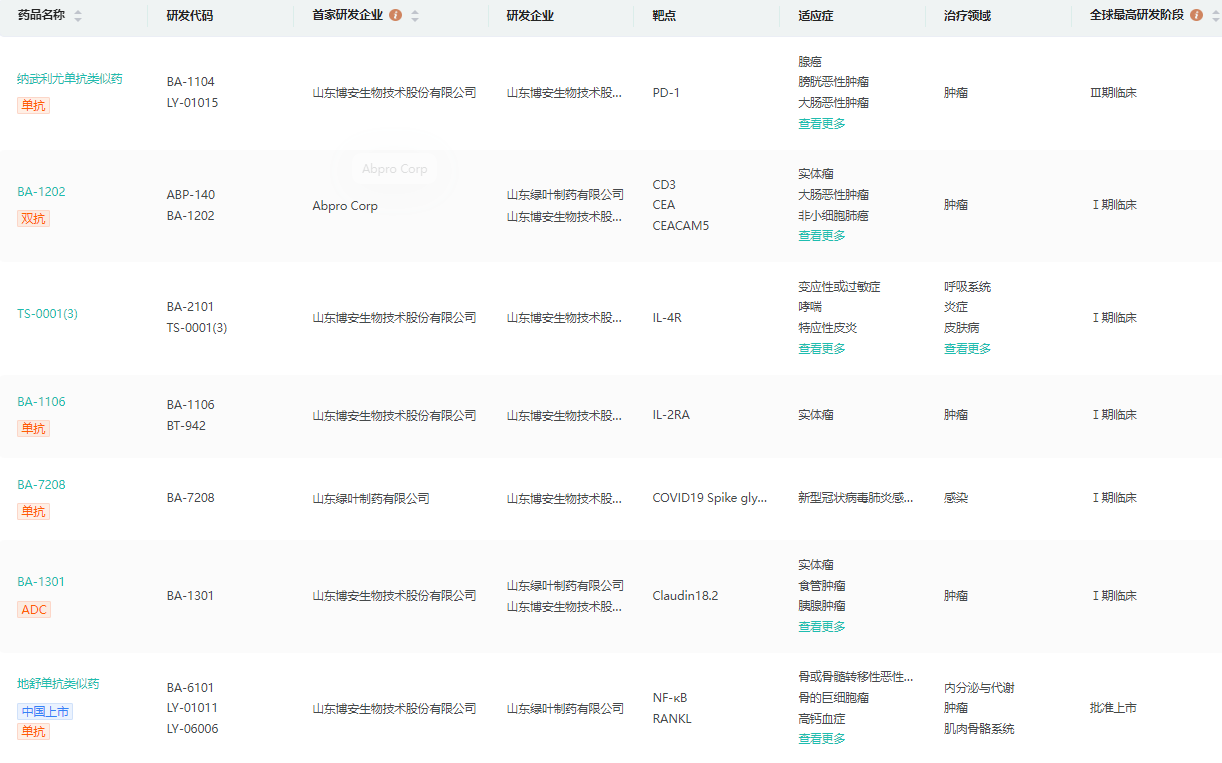Expand 查看更多 under 特应性皮炎 indications
Image resolution: width=1222 pixels, height=763 pixels.
[822, 349]
